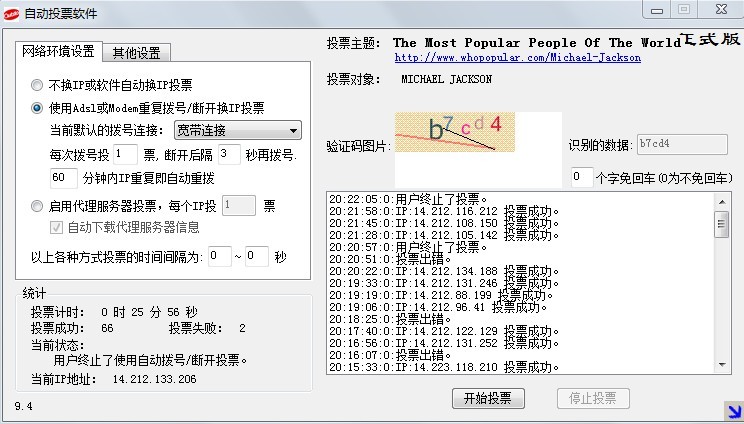The width and height of the screenshot is (744, 424).
Task: Click the 个字免回车 number input field
Action: (581, 177)
